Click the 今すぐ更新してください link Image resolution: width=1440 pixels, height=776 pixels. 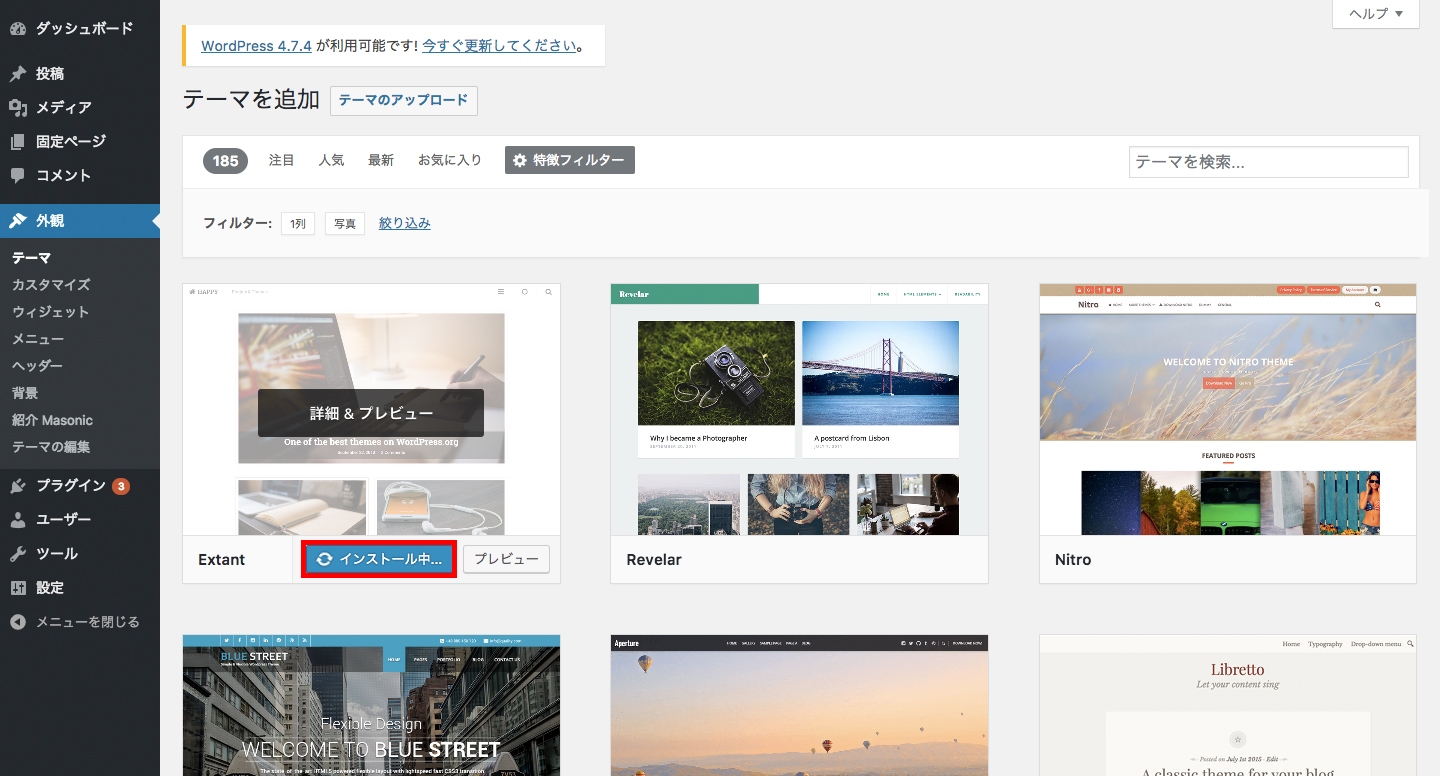click(500, 46)
